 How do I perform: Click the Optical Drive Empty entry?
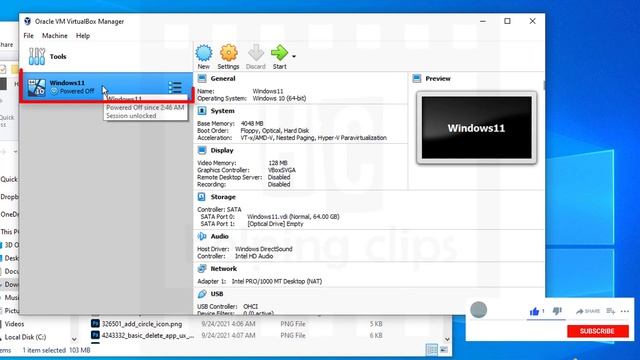tap(275, 224)
